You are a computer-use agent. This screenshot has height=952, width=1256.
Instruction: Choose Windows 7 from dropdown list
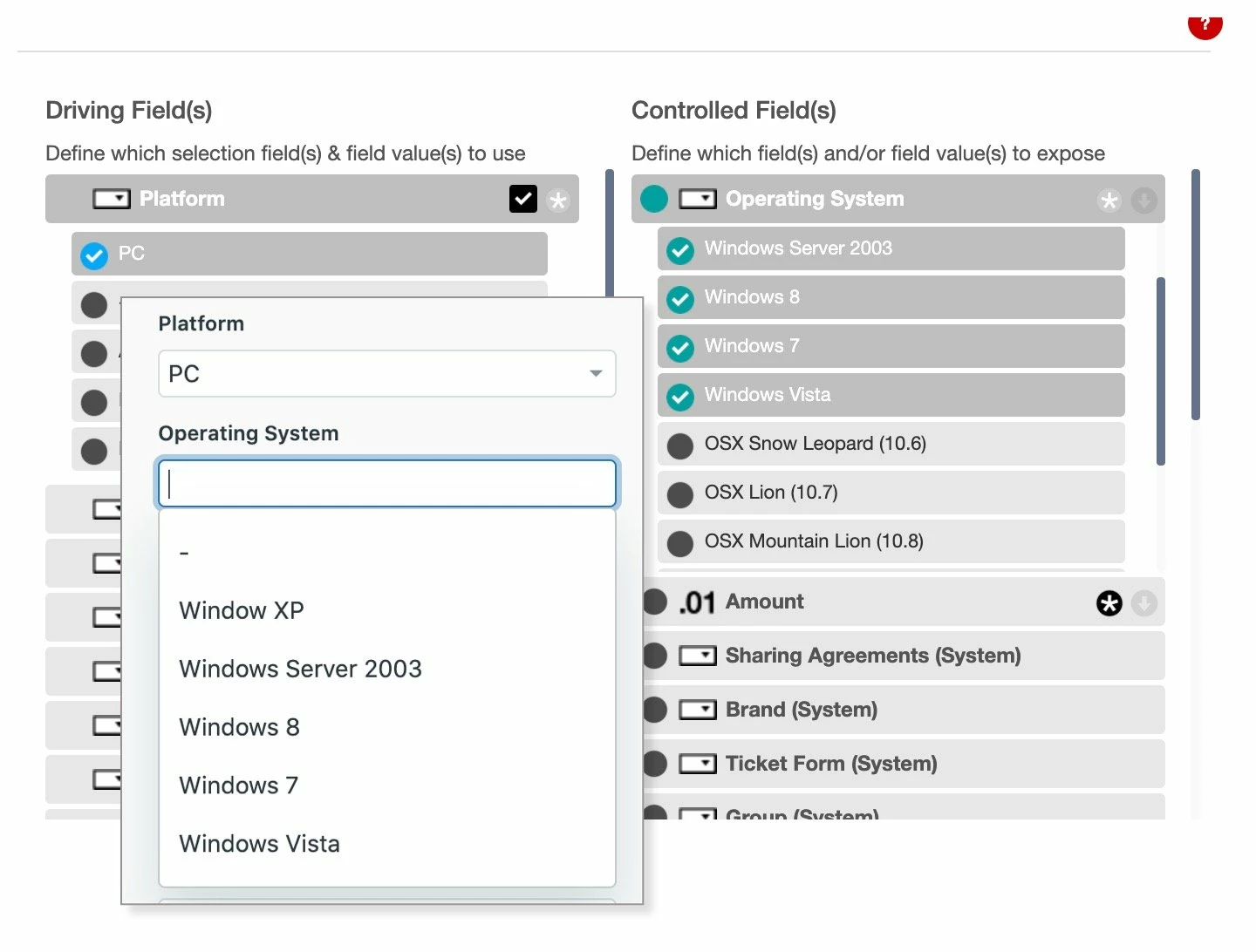387,785
